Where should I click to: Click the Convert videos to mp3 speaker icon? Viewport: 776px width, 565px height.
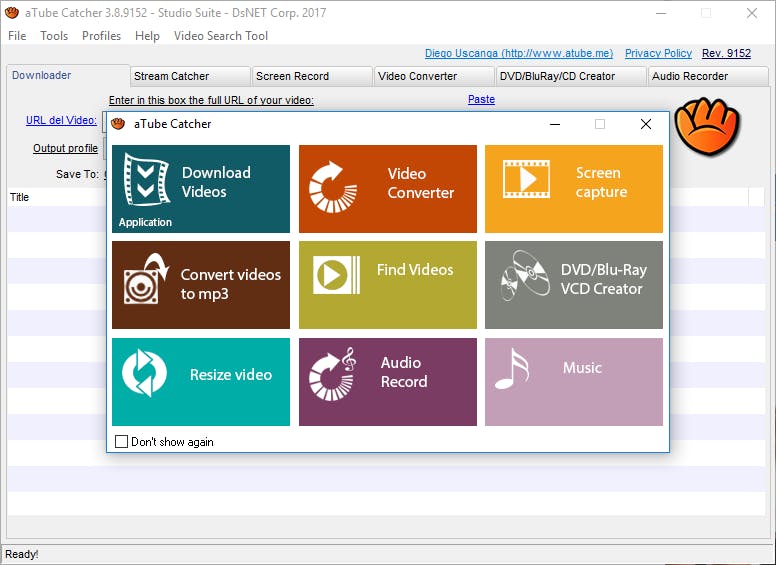tap(146, 279)
